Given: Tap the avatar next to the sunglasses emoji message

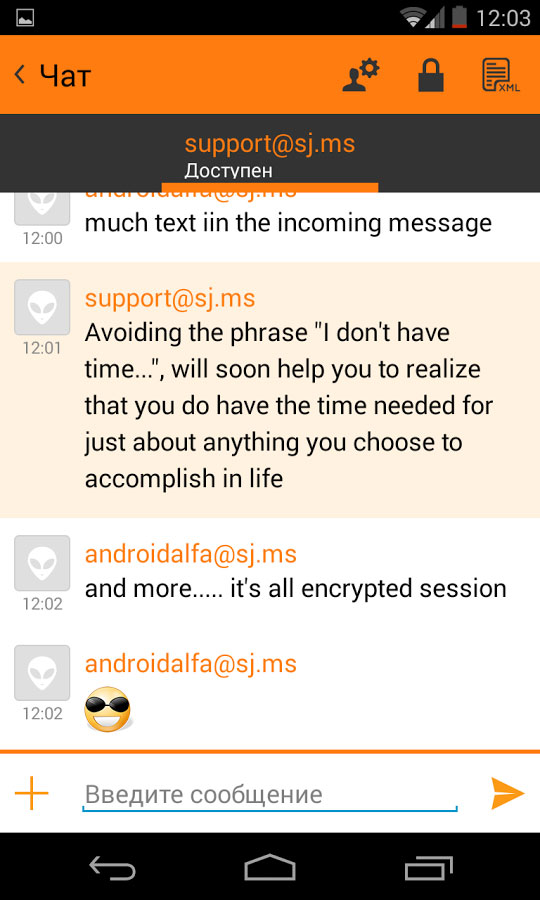Looking at the screenshot, I should pos(42,673).
